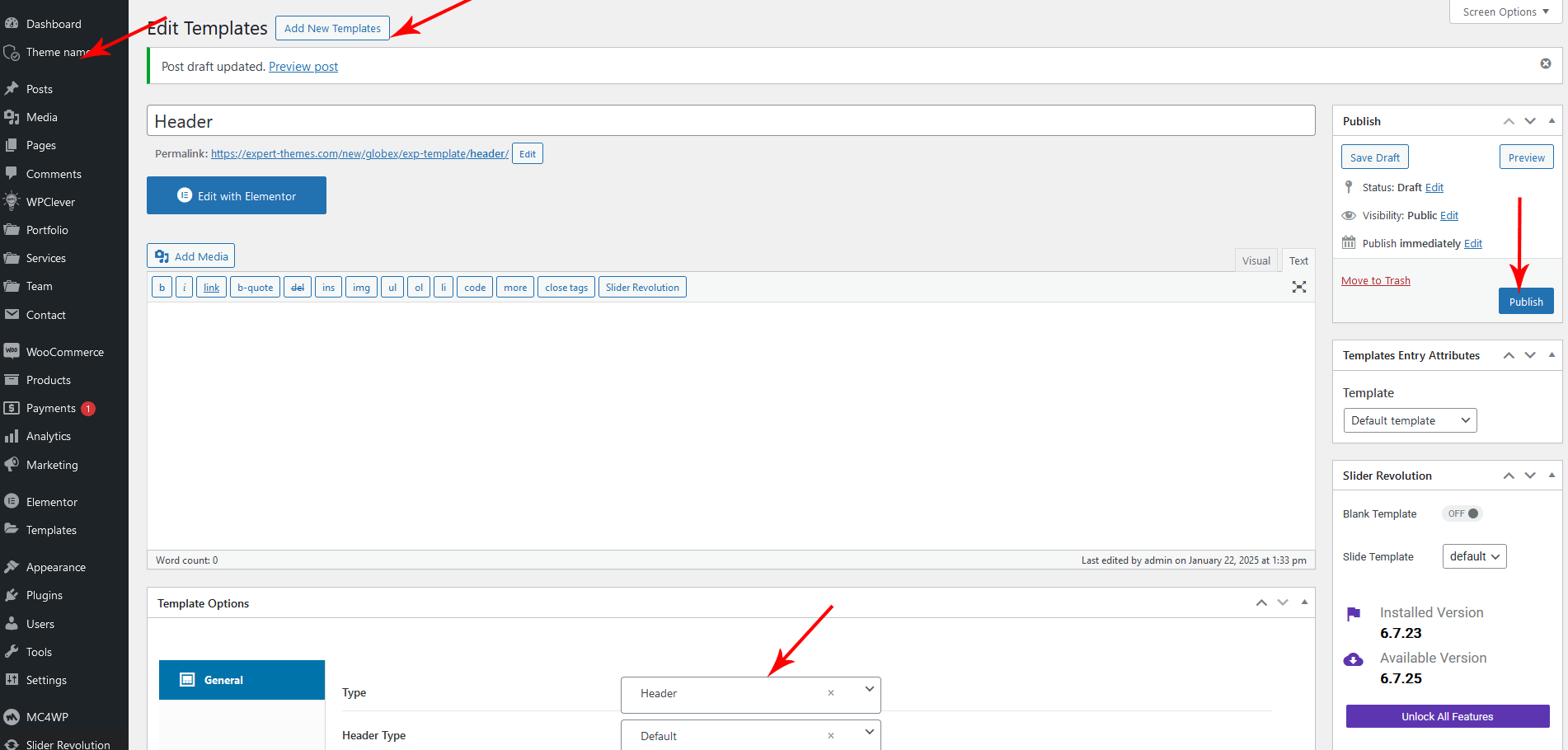1568x750 pixels.
Task: Dismiss the post draft updated notice
Action: 1545,64
